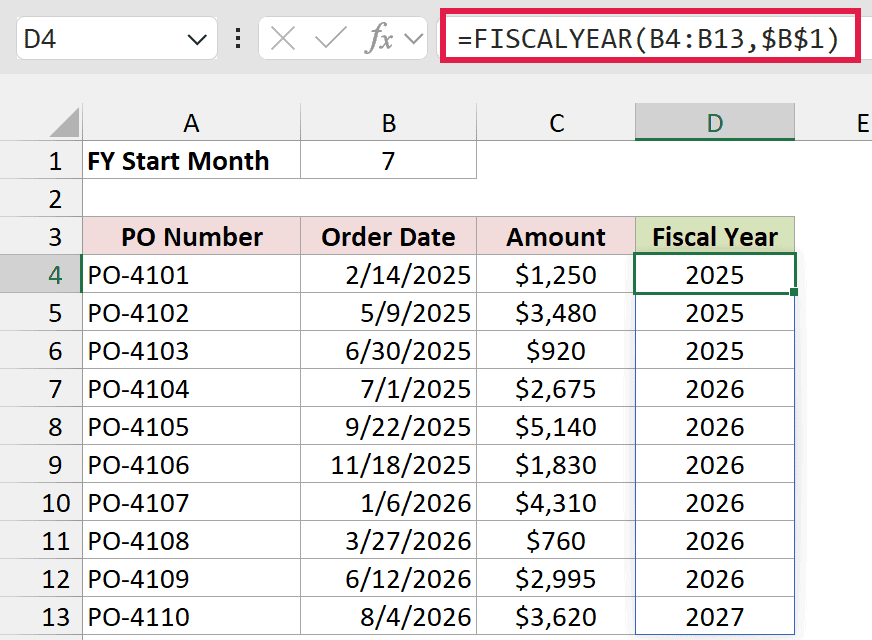The image size is (872, 640).
Task: Click date cell 7/1/2025
Action: [389, 388]
